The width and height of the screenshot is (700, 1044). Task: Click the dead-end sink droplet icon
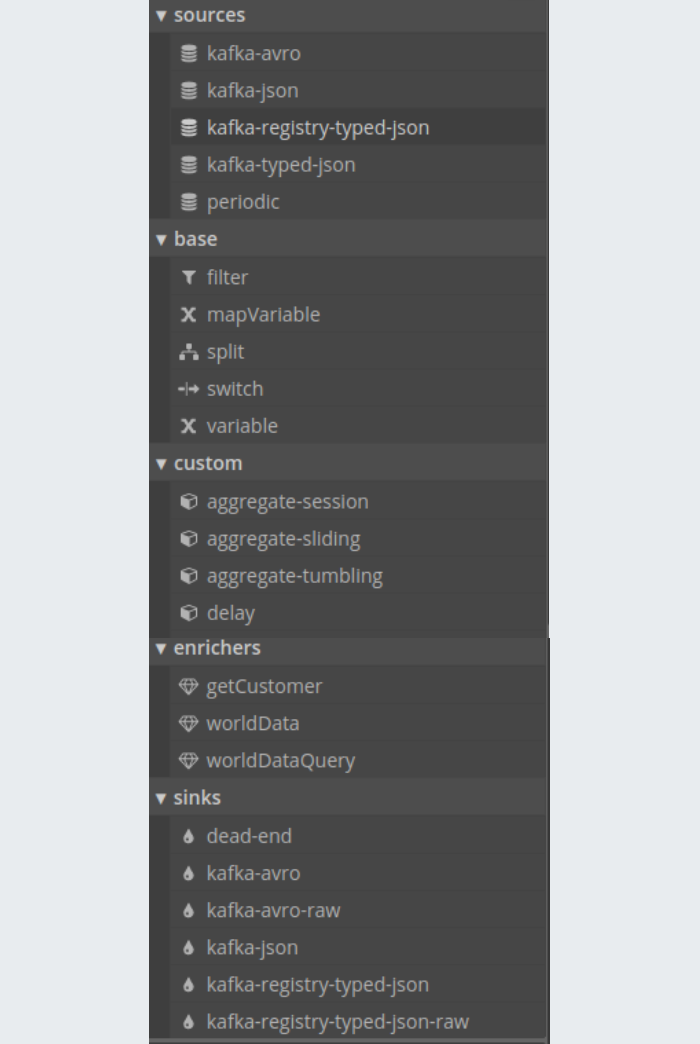(188, 836)
